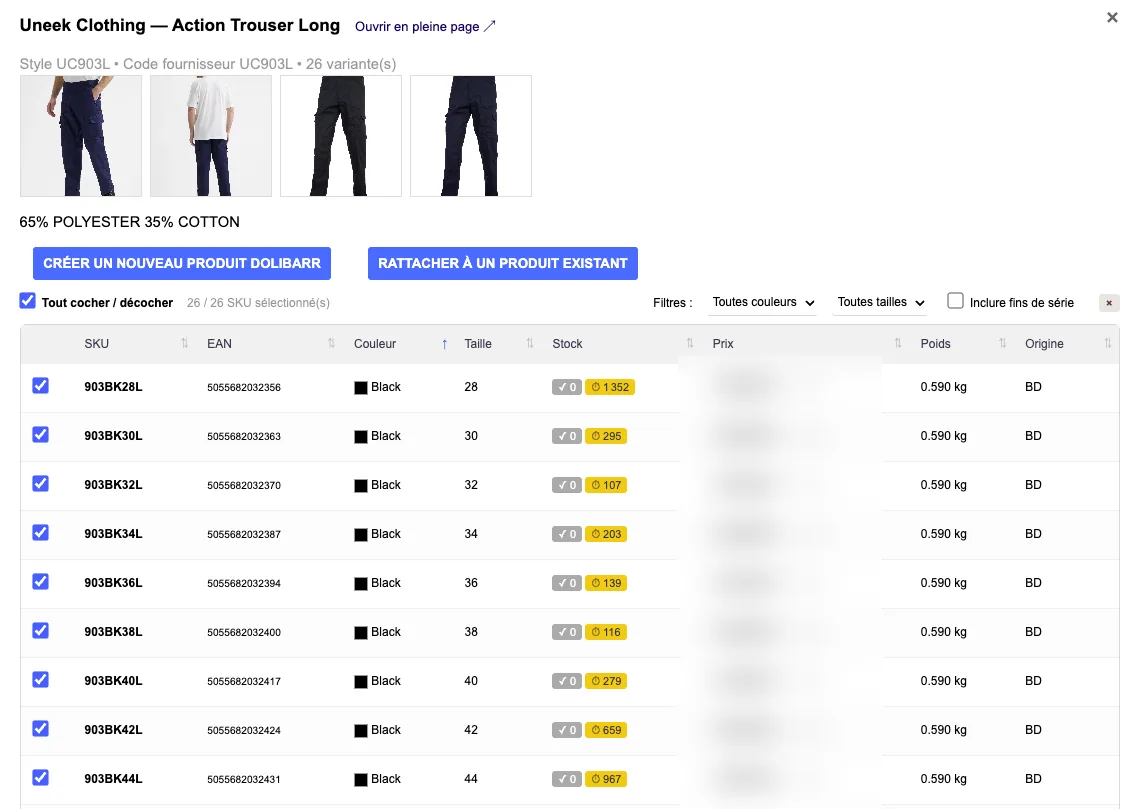Click EAN 5055682032363
Image resolution: width=1131 pixels, height=809 pixels.
tap(244, 436)
